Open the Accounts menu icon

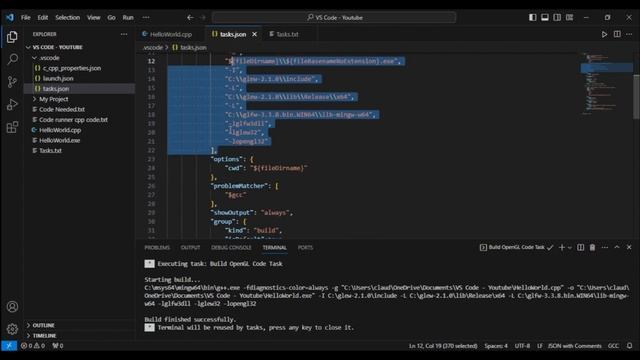pyautogui.click(x=12, y=307)
